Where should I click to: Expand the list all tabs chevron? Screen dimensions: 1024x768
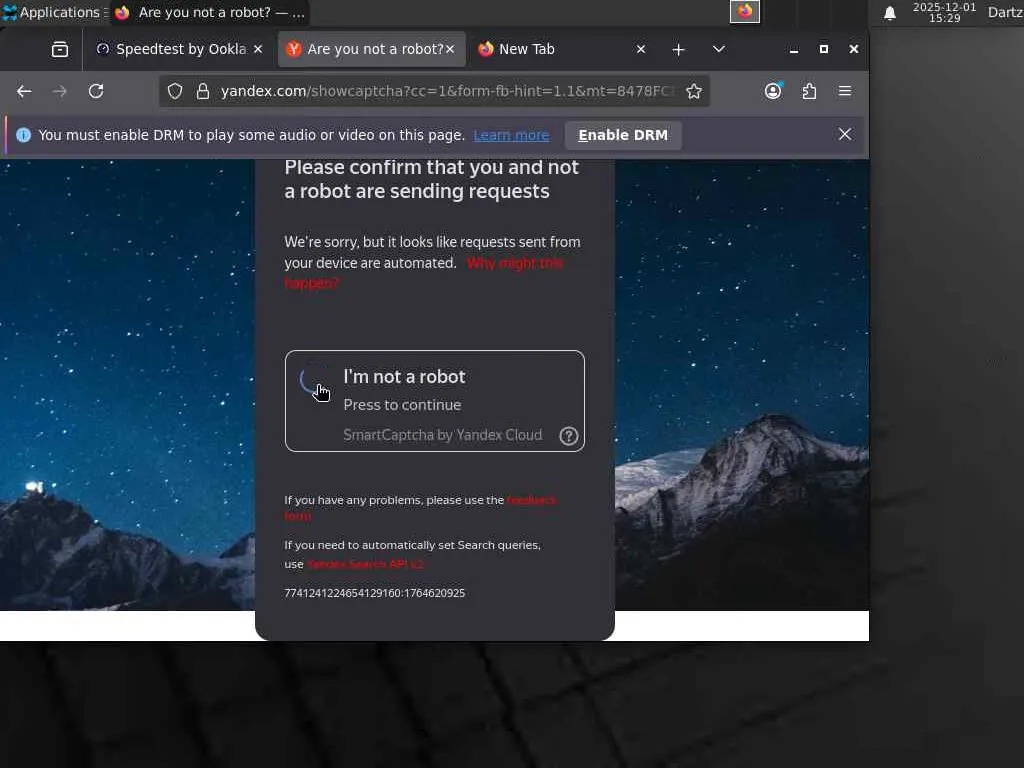pyautogui.click(x=718, y=49)
